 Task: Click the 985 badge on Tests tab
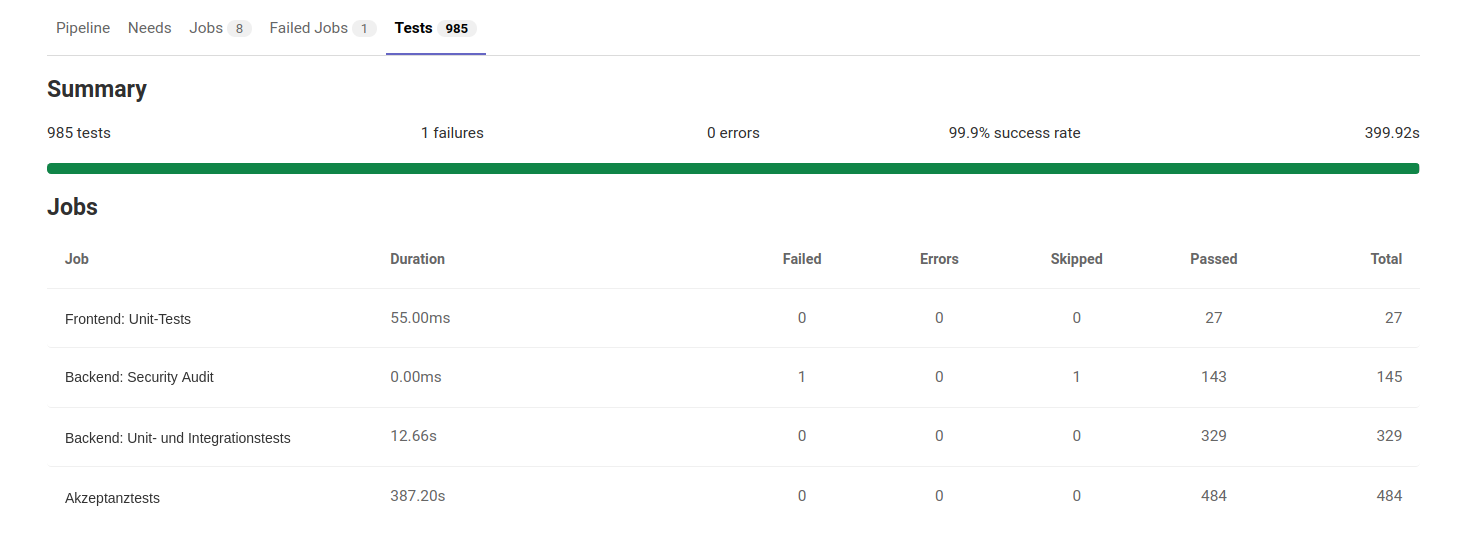pos(457,29)
